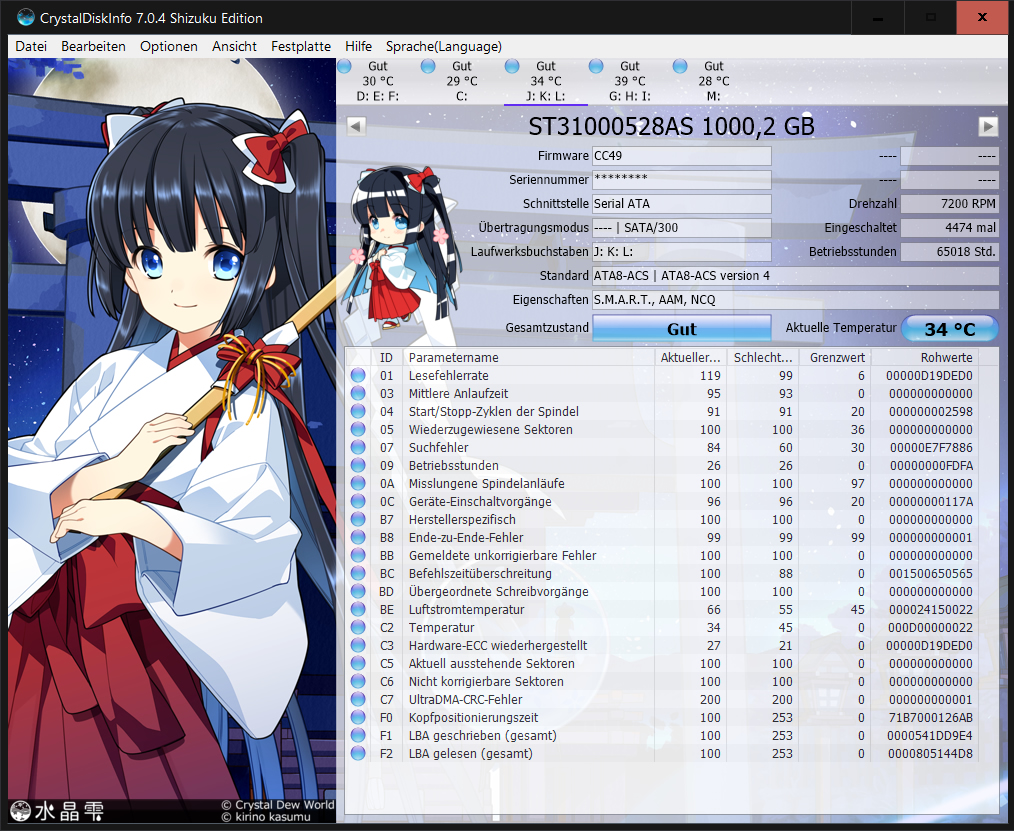Go to next disk with right arrow

coord(988,126)
